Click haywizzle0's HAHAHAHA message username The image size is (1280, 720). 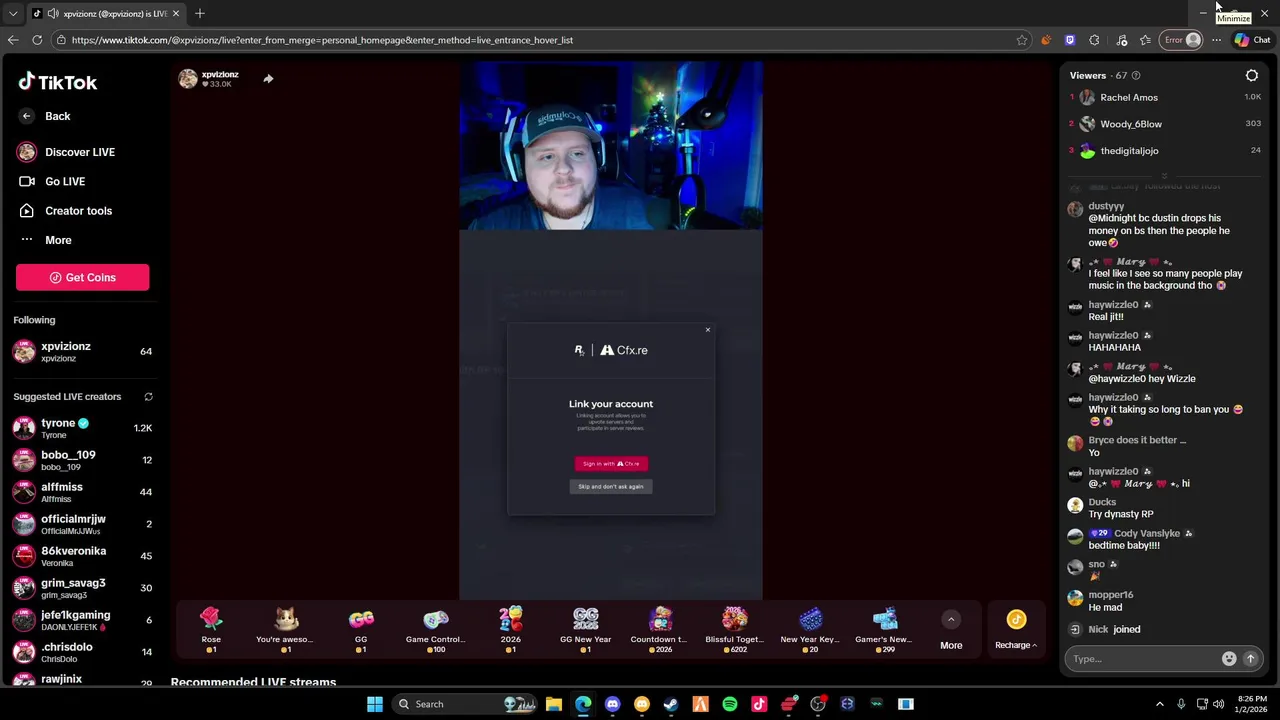coord(1113,336)
